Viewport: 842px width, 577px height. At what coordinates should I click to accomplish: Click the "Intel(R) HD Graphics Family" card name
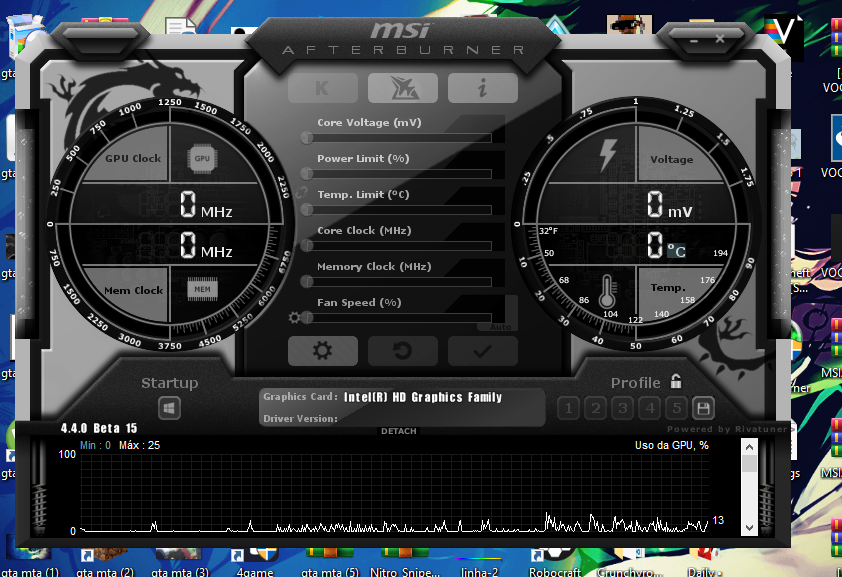click(423, 397)
